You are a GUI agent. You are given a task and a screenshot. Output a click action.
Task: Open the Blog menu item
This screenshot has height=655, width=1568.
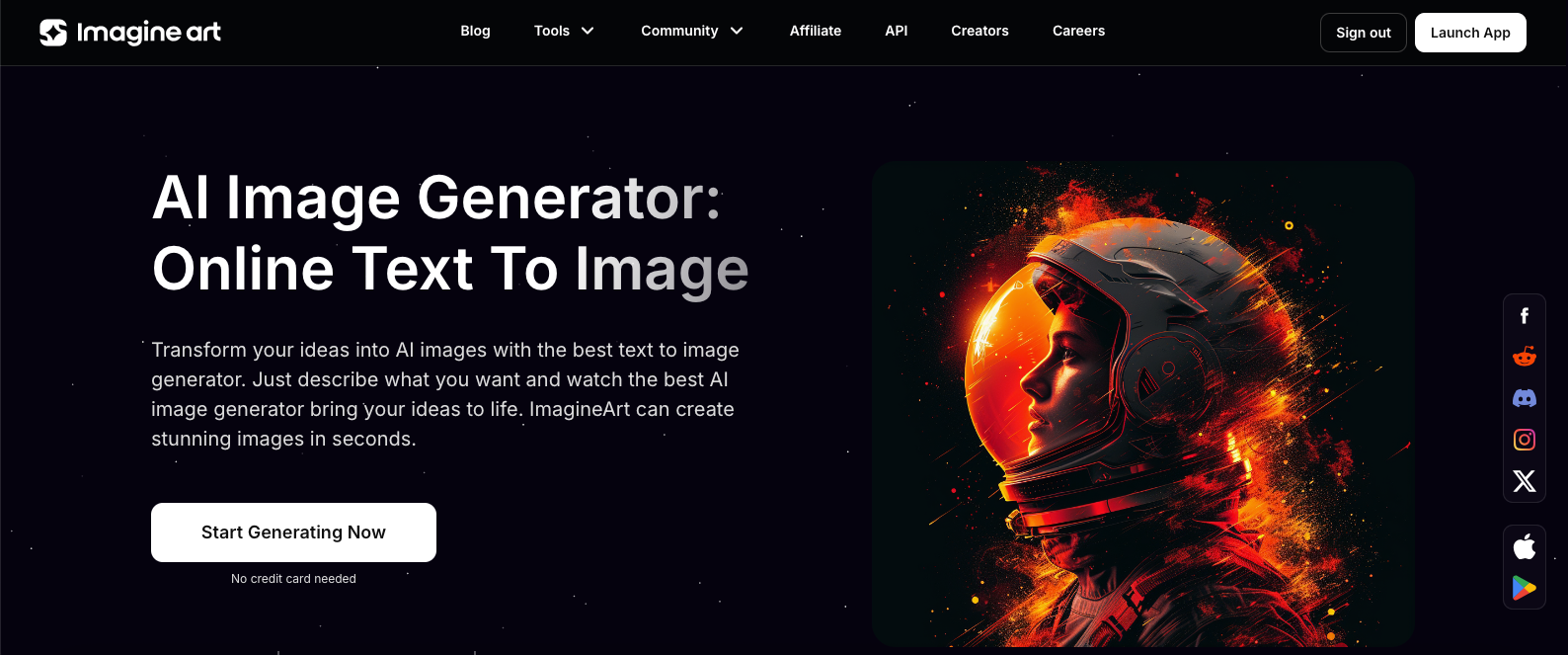click(x=475, y=31)
